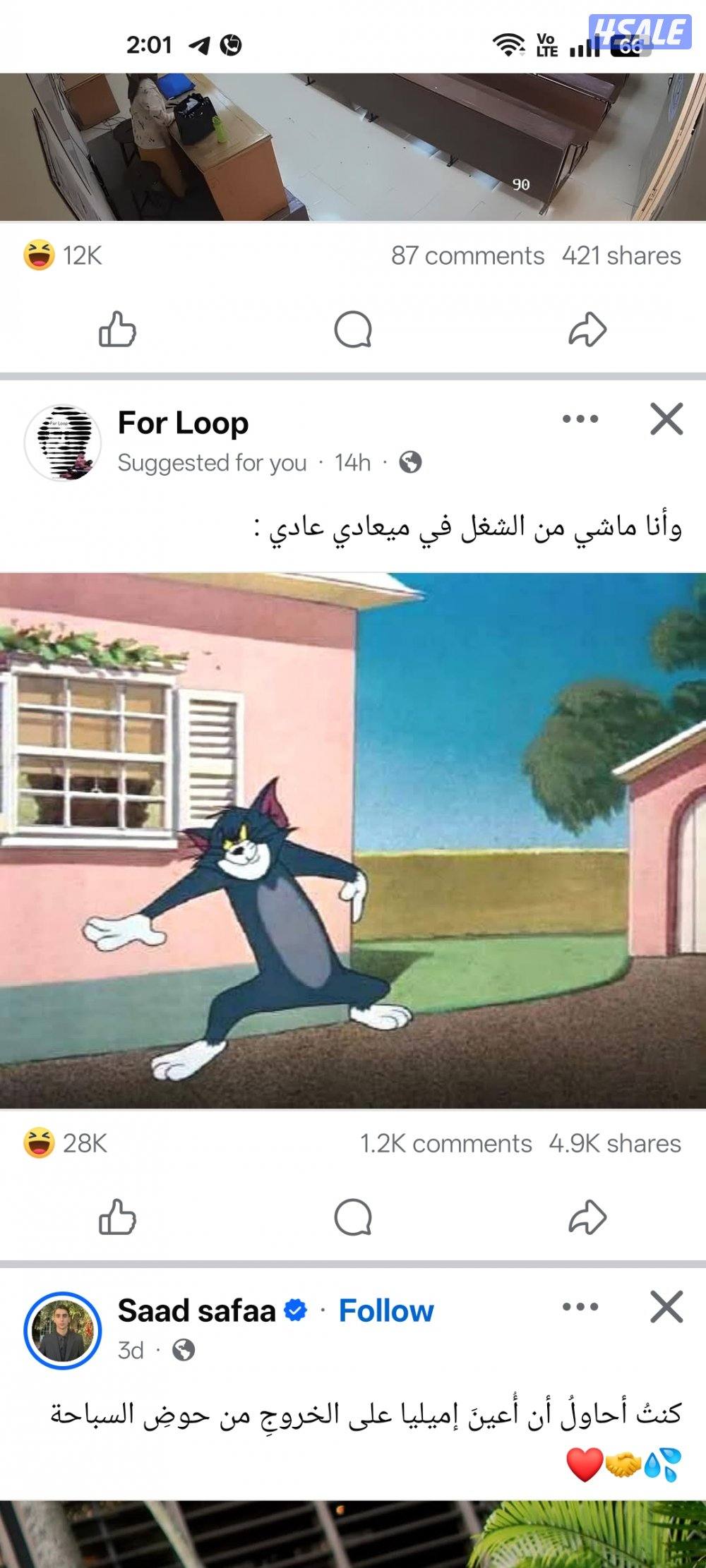Like the For Loop Tom cat post
This screenshot has height=1568, width=706.
pos(117,1217)
